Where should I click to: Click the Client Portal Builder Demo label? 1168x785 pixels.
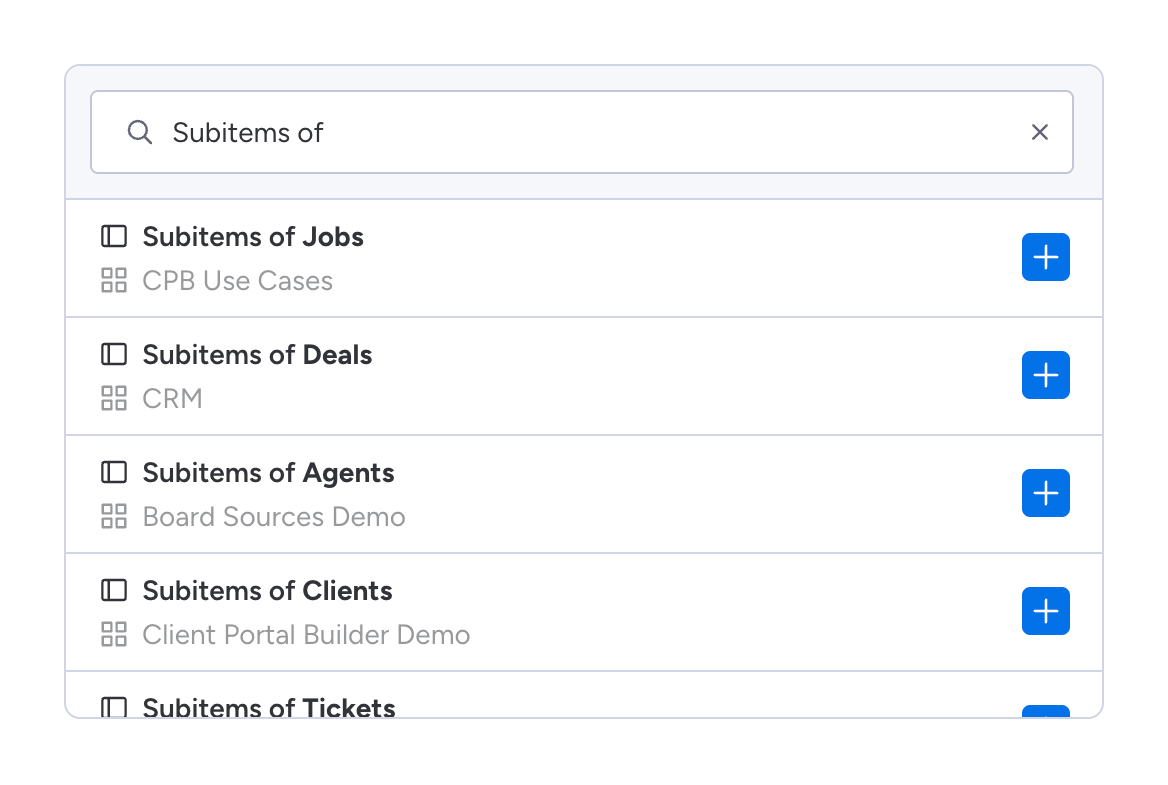(x=306, y=635)
